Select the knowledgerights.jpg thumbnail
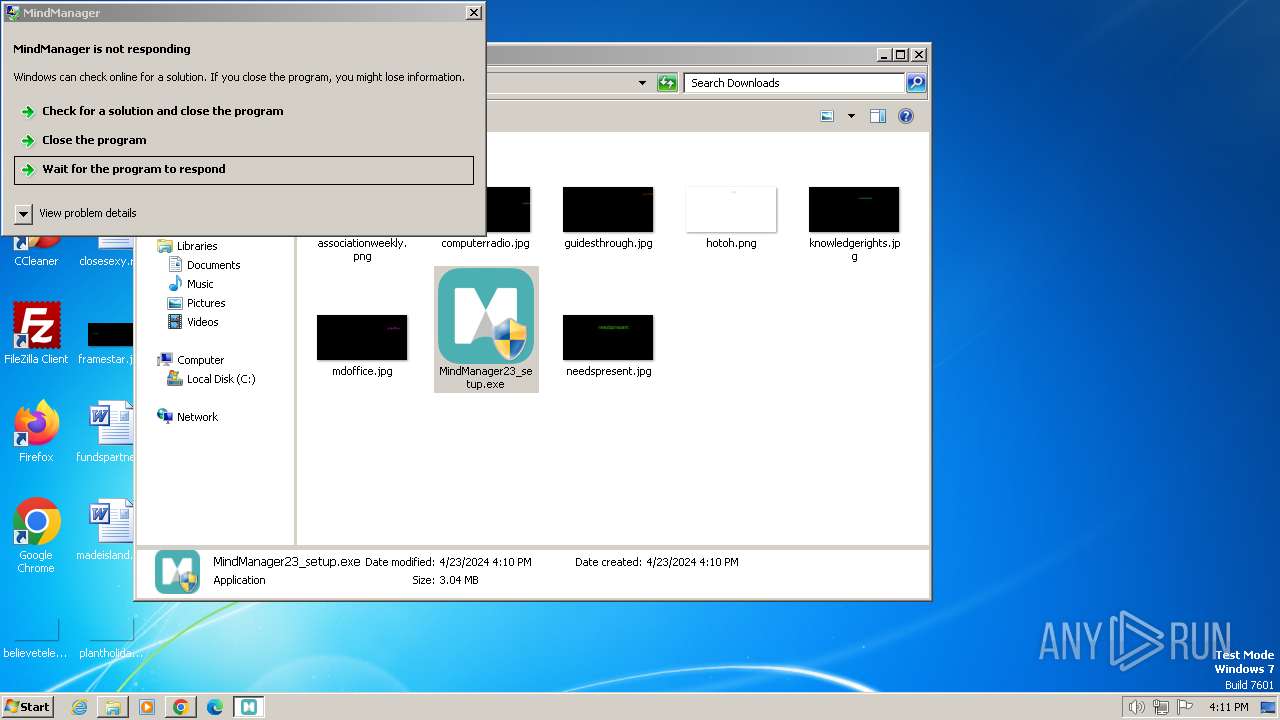Image resolution: width=1280 pixels, height=720 pixels. click(854, 210)
